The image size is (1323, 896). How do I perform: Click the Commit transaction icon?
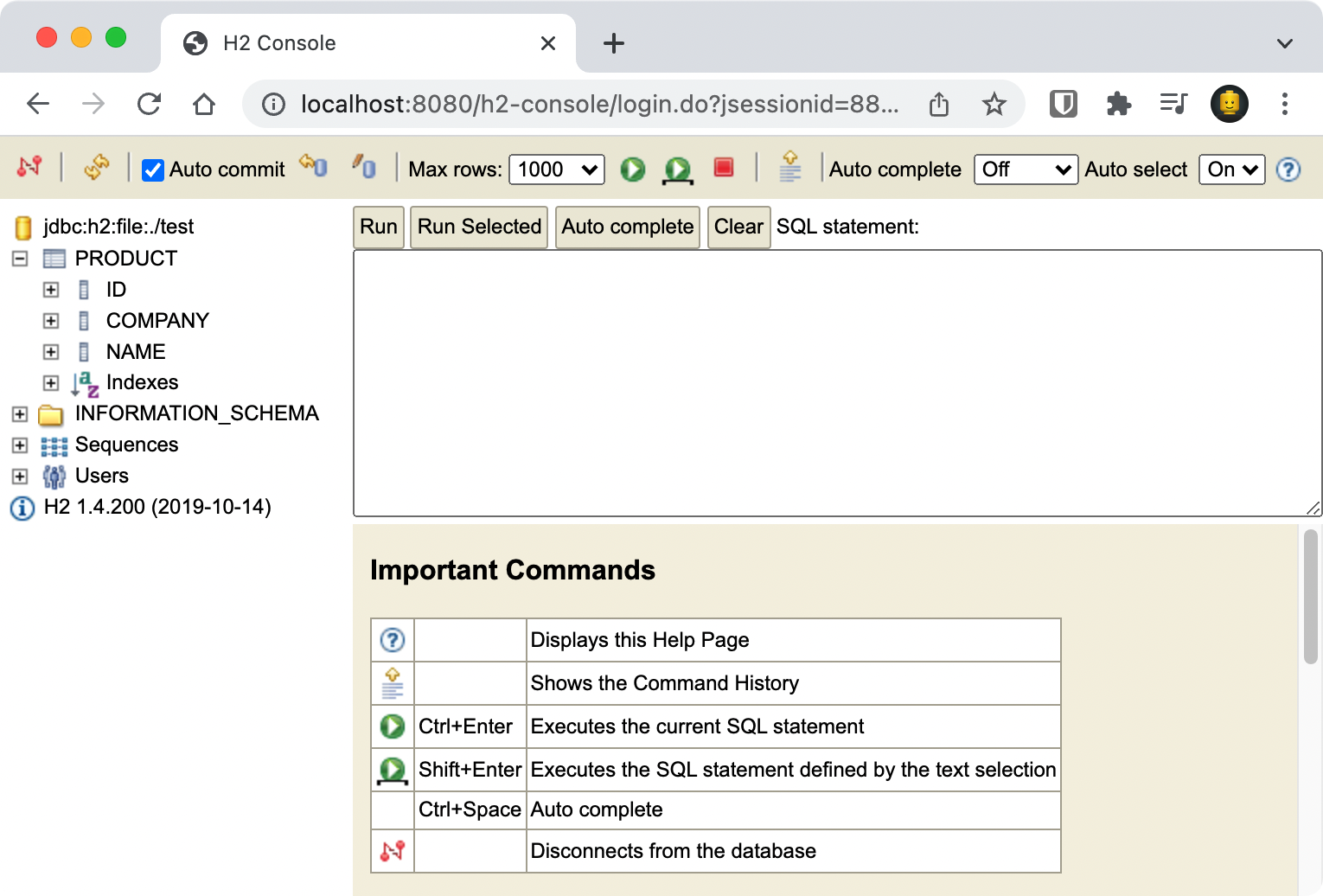click(313, 165)
